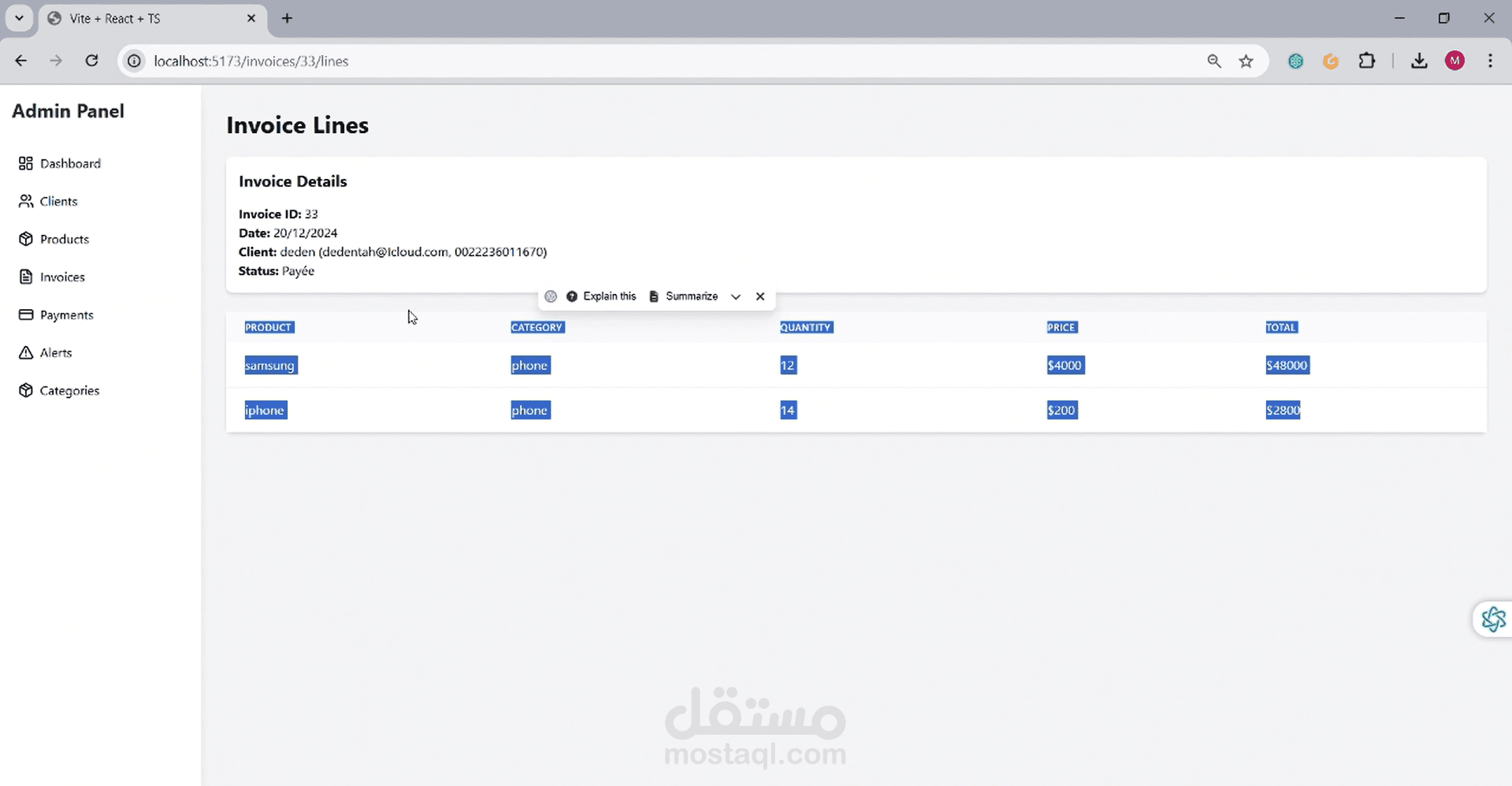Open Chrome's three-dot menu

pyautogui.click(x=1491, y=61)
